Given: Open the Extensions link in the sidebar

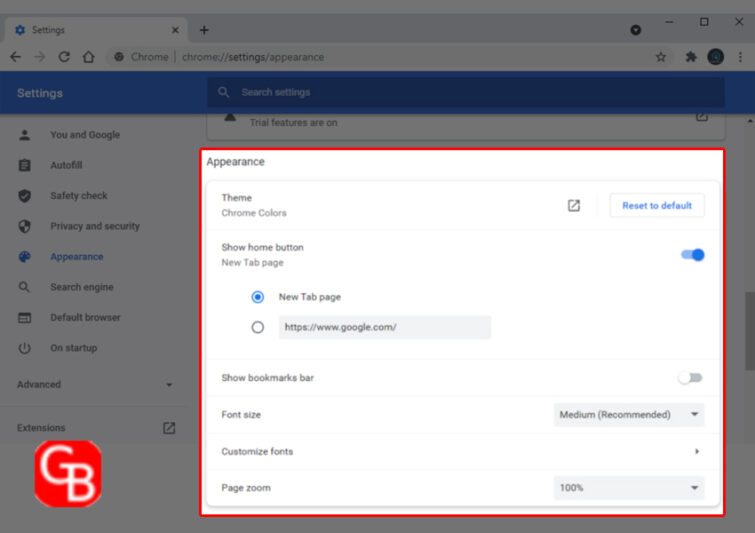Looking at the screenshot, I should click(x=41, y=428).
